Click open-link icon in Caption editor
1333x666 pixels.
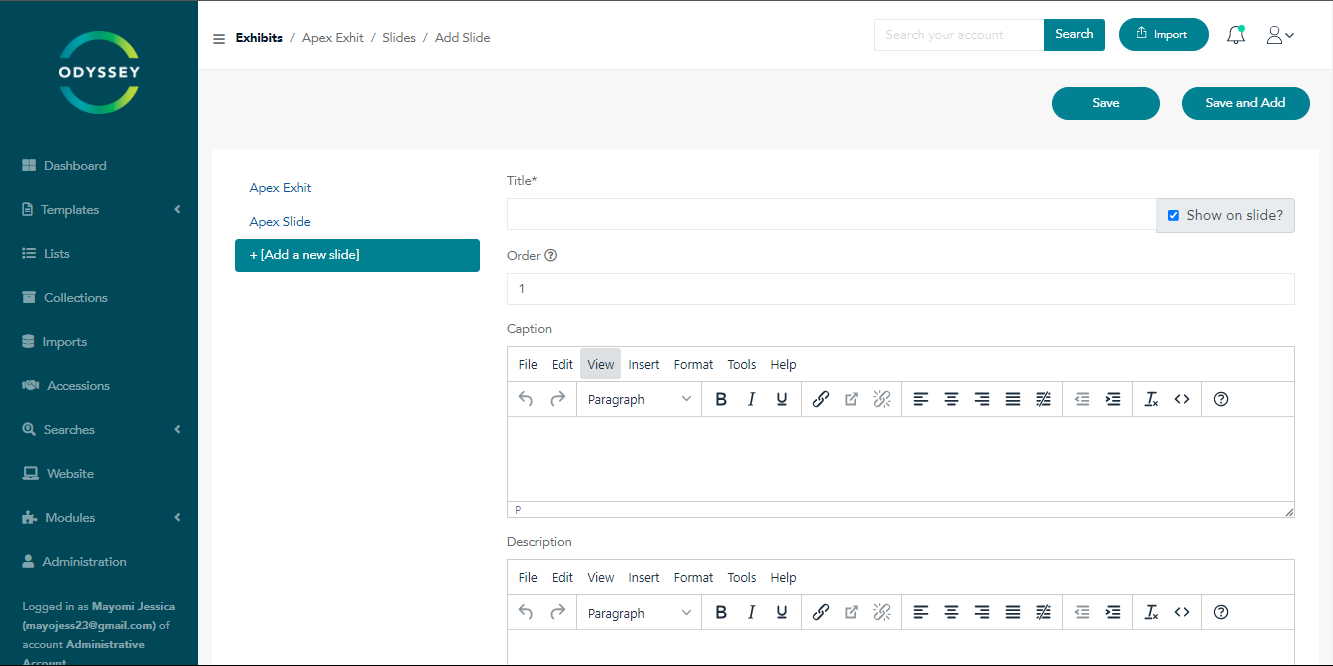pyautogui.click(x=851, y=399)
